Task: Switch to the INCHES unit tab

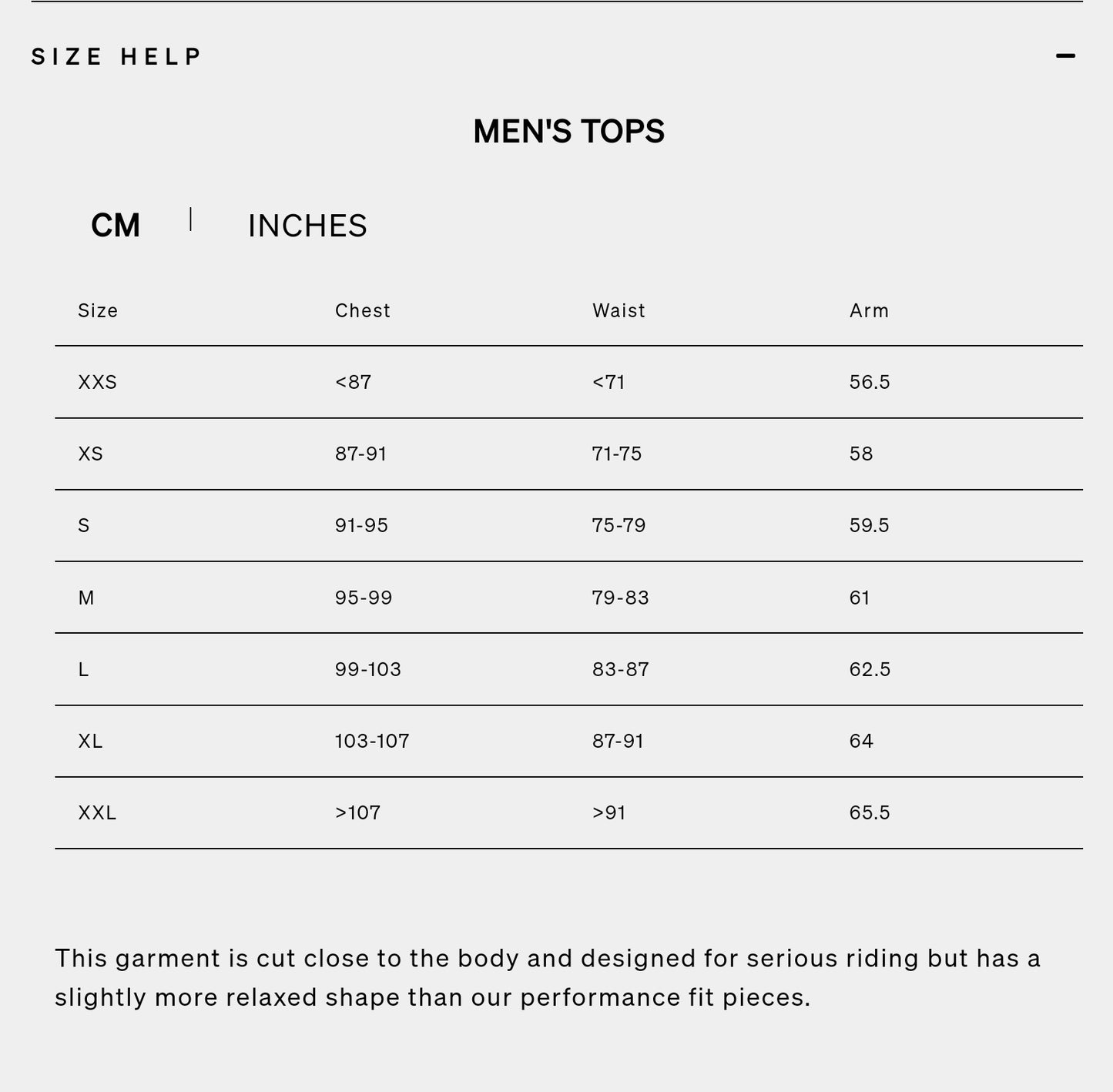Action: point(307,226)
